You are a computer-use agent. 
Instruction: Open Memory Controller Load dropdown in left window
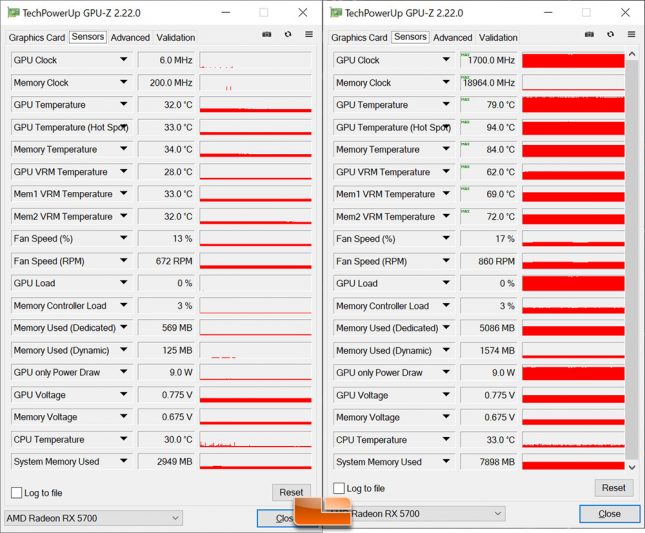pos(123,305)
